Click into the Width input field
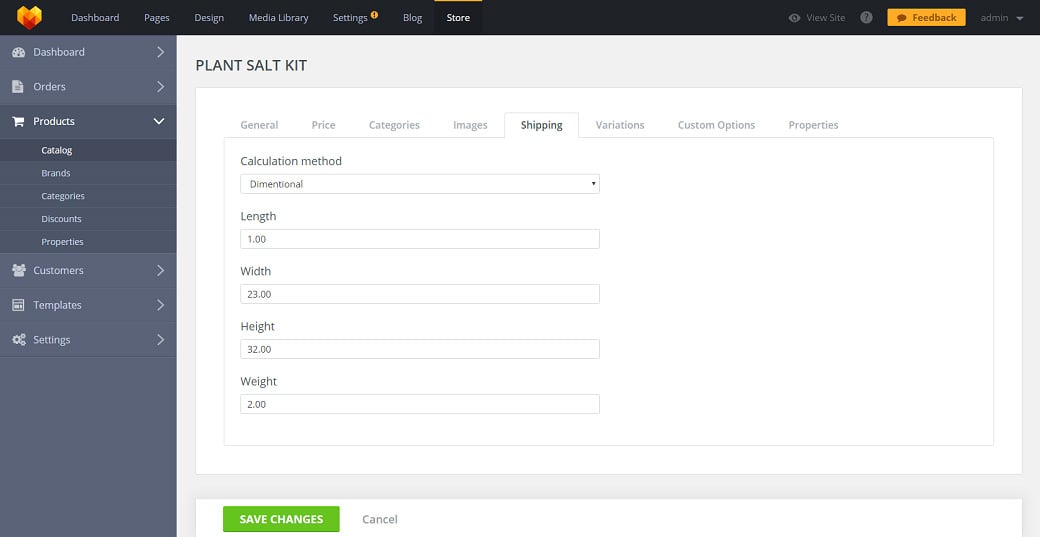 [x=419, y=294]
